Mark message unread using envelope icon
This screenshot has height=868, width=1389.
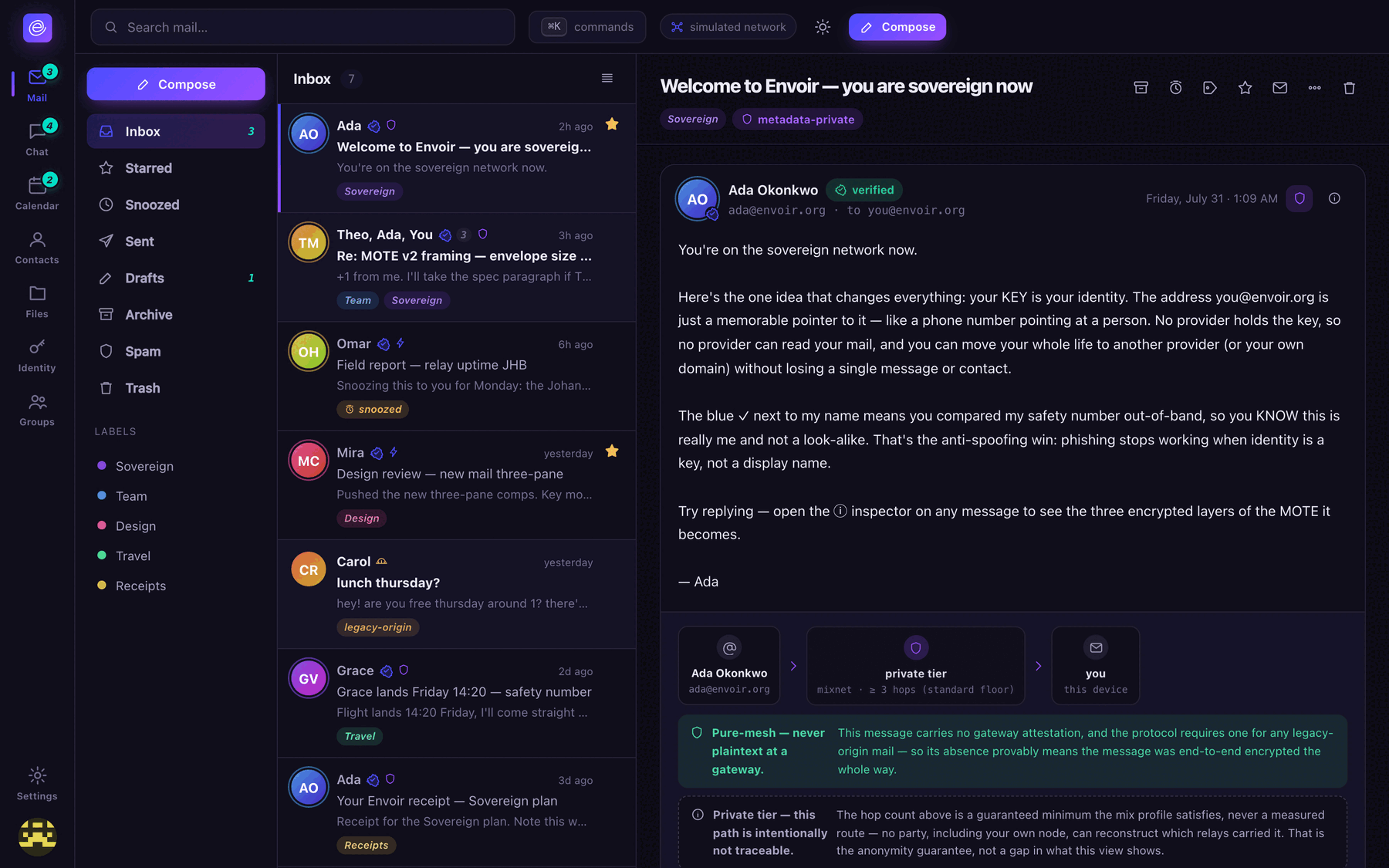(x=1279, y=88)
